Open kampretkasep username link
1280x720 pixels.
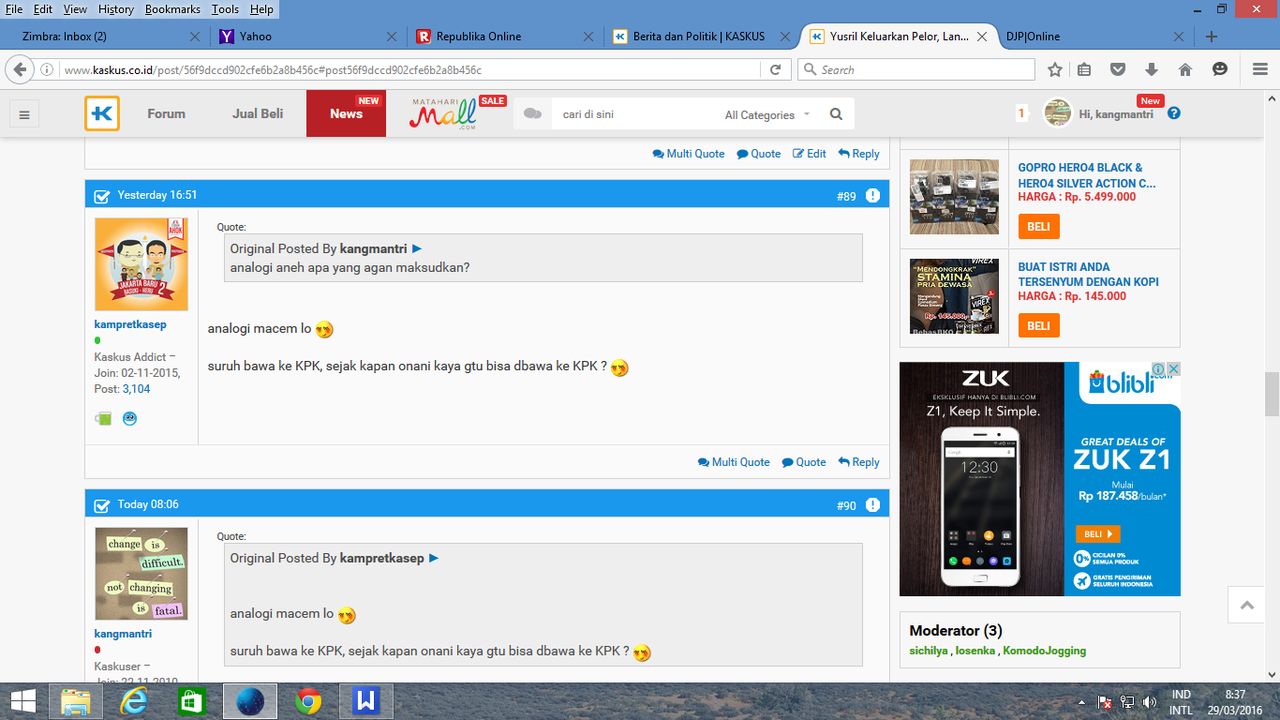pos(130,325)
